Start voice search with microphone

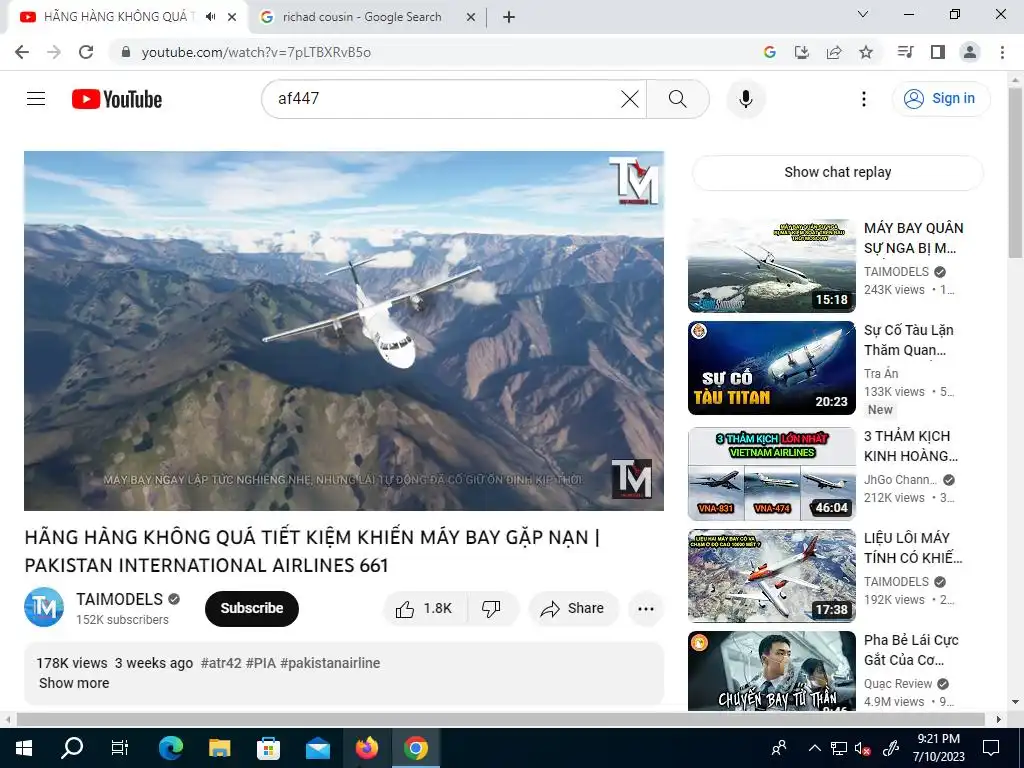tap(746, 99)
